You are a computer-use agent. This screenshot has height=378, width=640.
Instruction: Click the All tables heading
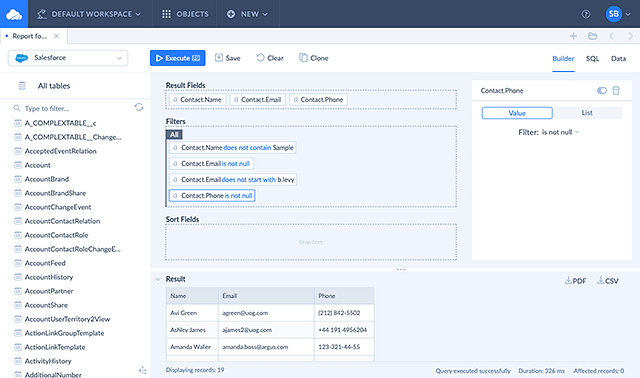click(x=54, y=86)
